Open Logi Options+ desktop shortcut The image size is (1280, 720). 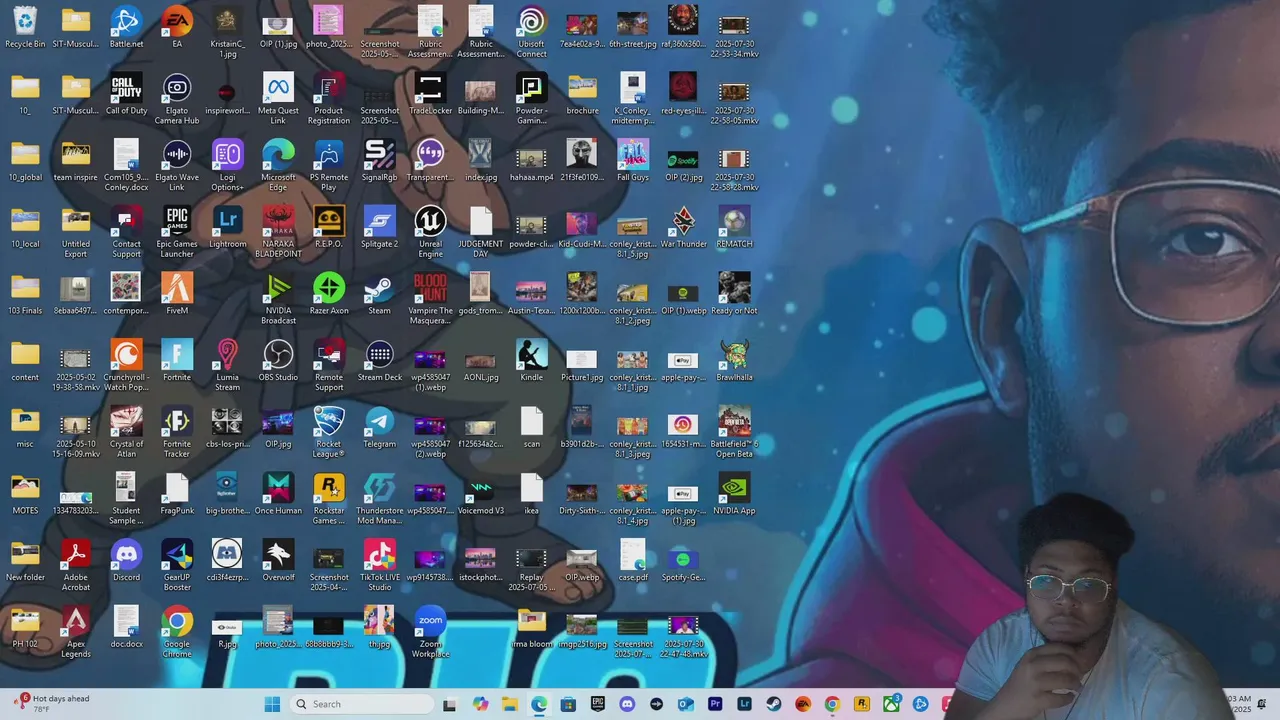pyautogui.click(x=227, y=165)
